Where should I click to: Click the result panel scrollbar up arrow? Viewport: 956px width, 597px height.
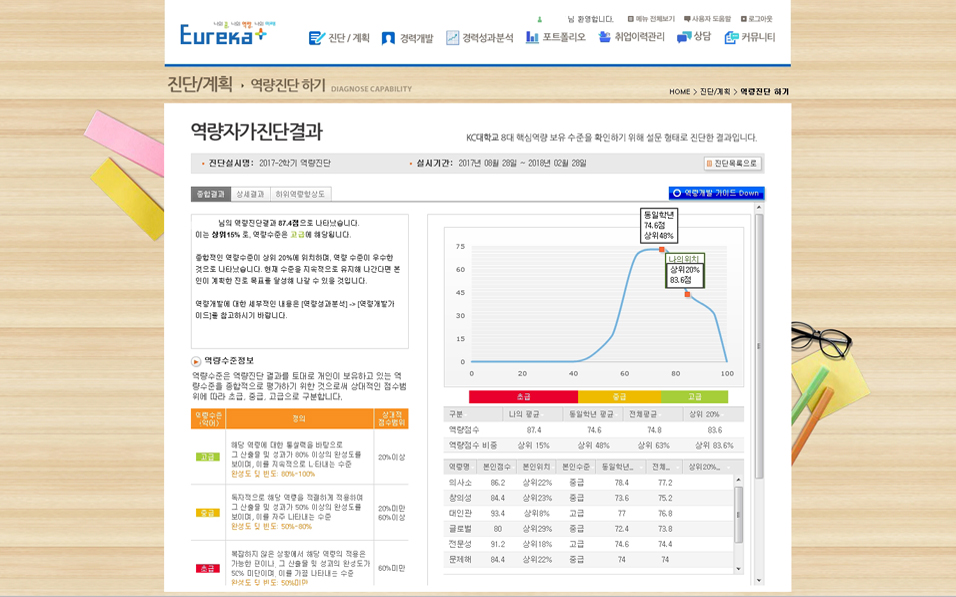click(759, 208)
